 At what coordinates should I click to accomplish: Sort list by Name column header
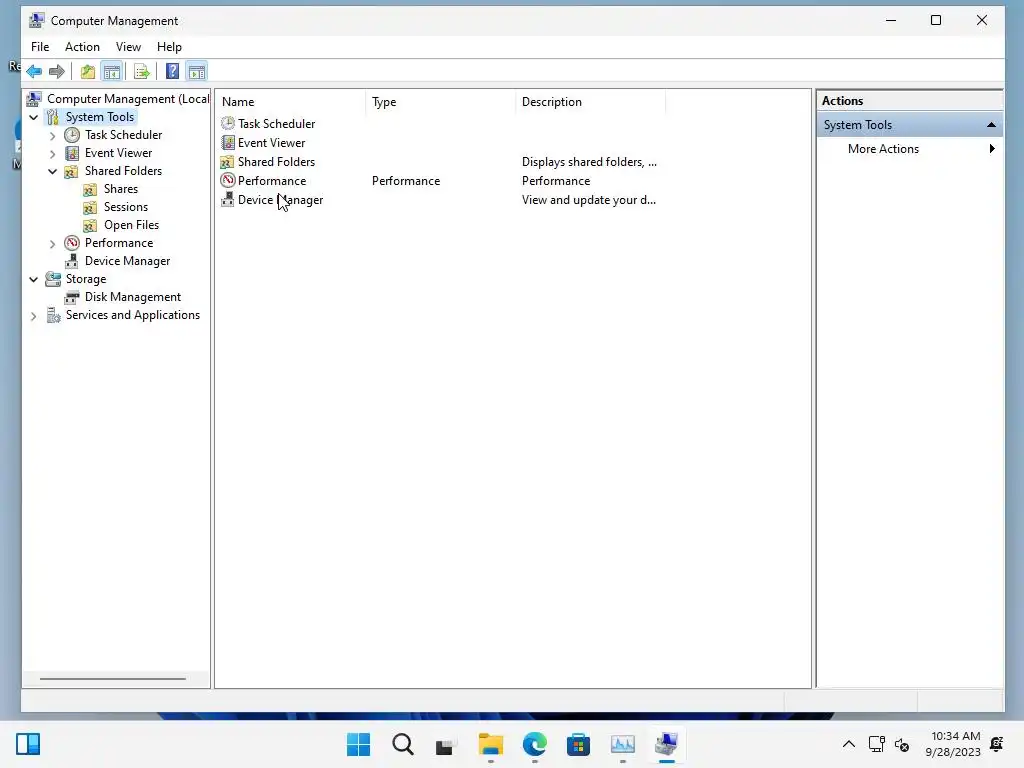tap(291, 102)
